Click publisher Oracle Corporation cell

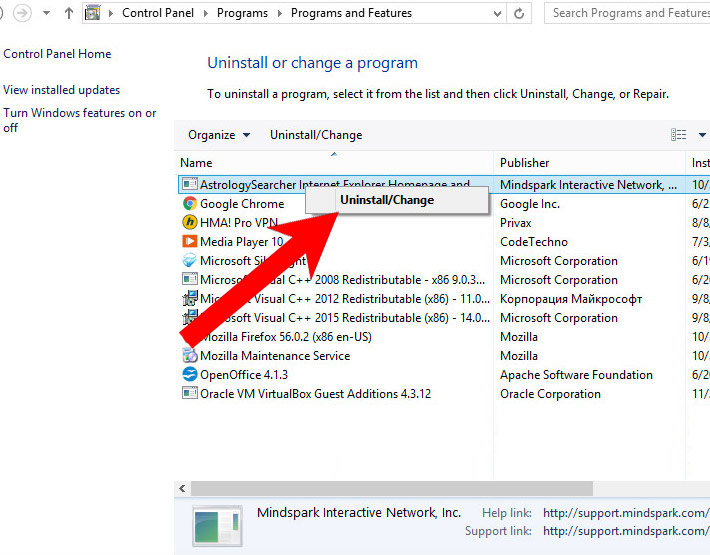550,394
